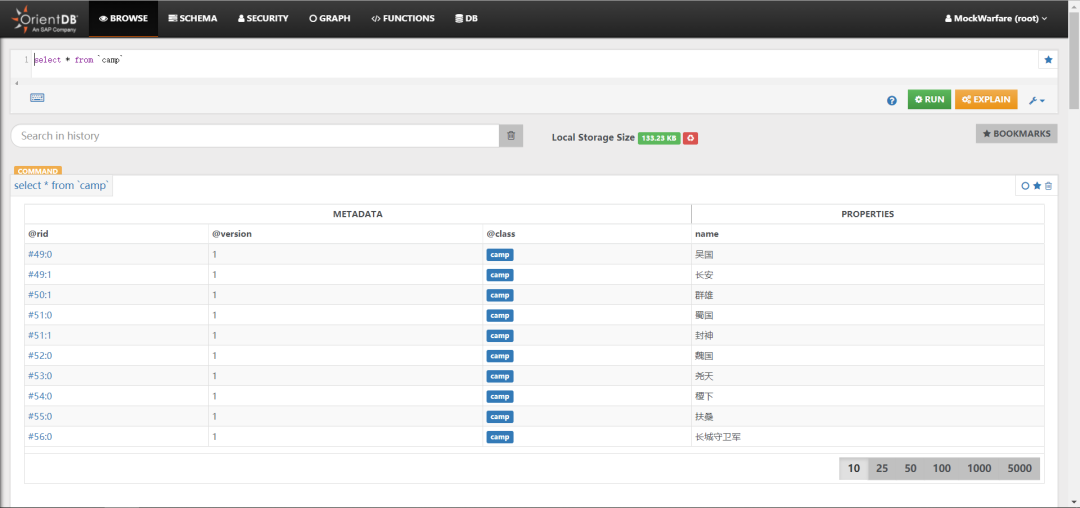Open the DB tab
The width and height of the screenshot is (1080, 508).
pos(466,19)
